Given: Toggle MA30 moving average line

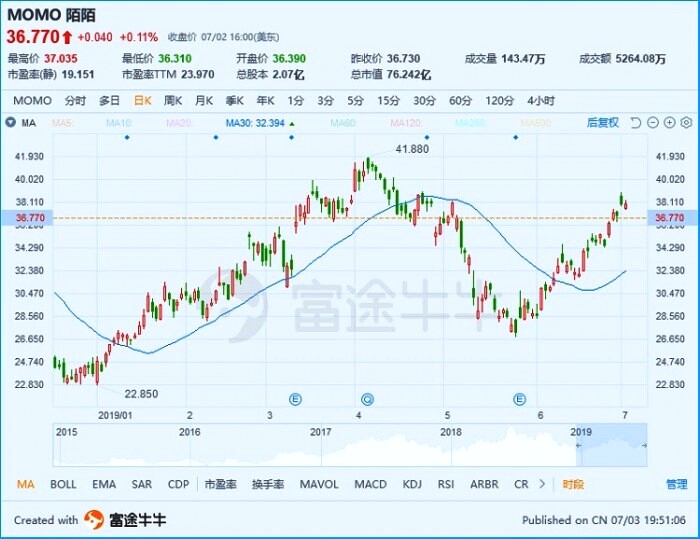Looking at the screenshot, I should coord(260,123).
